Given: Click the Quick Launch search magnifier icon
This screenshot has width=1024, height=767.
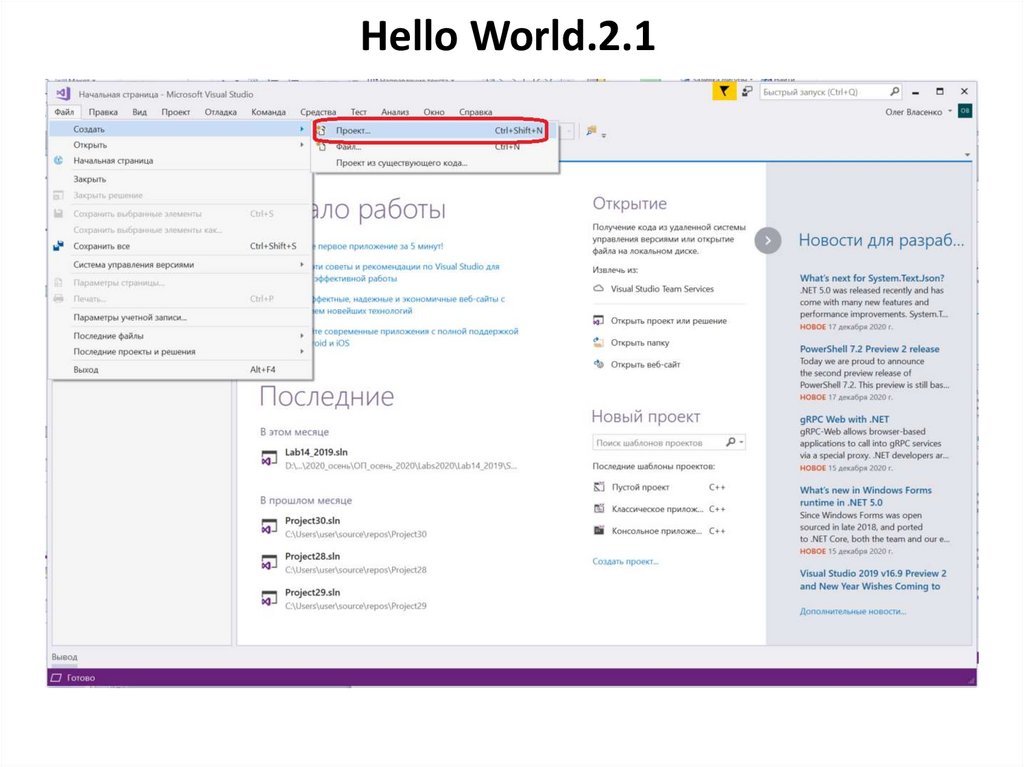Looking at the screenshot, I should click(894, 92).
